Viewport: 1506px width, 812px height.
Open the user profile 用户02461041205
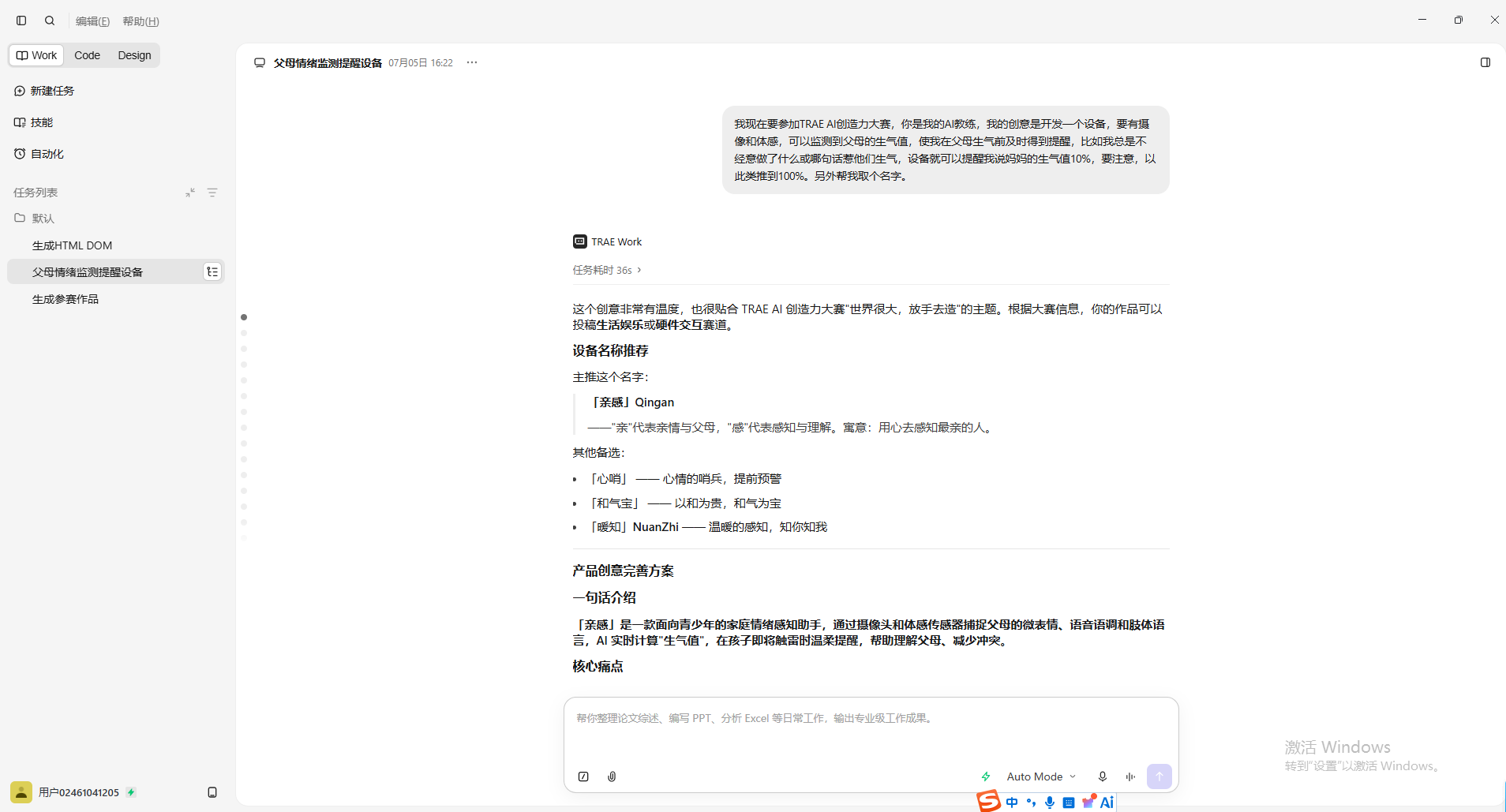click(x=78, y=792)
